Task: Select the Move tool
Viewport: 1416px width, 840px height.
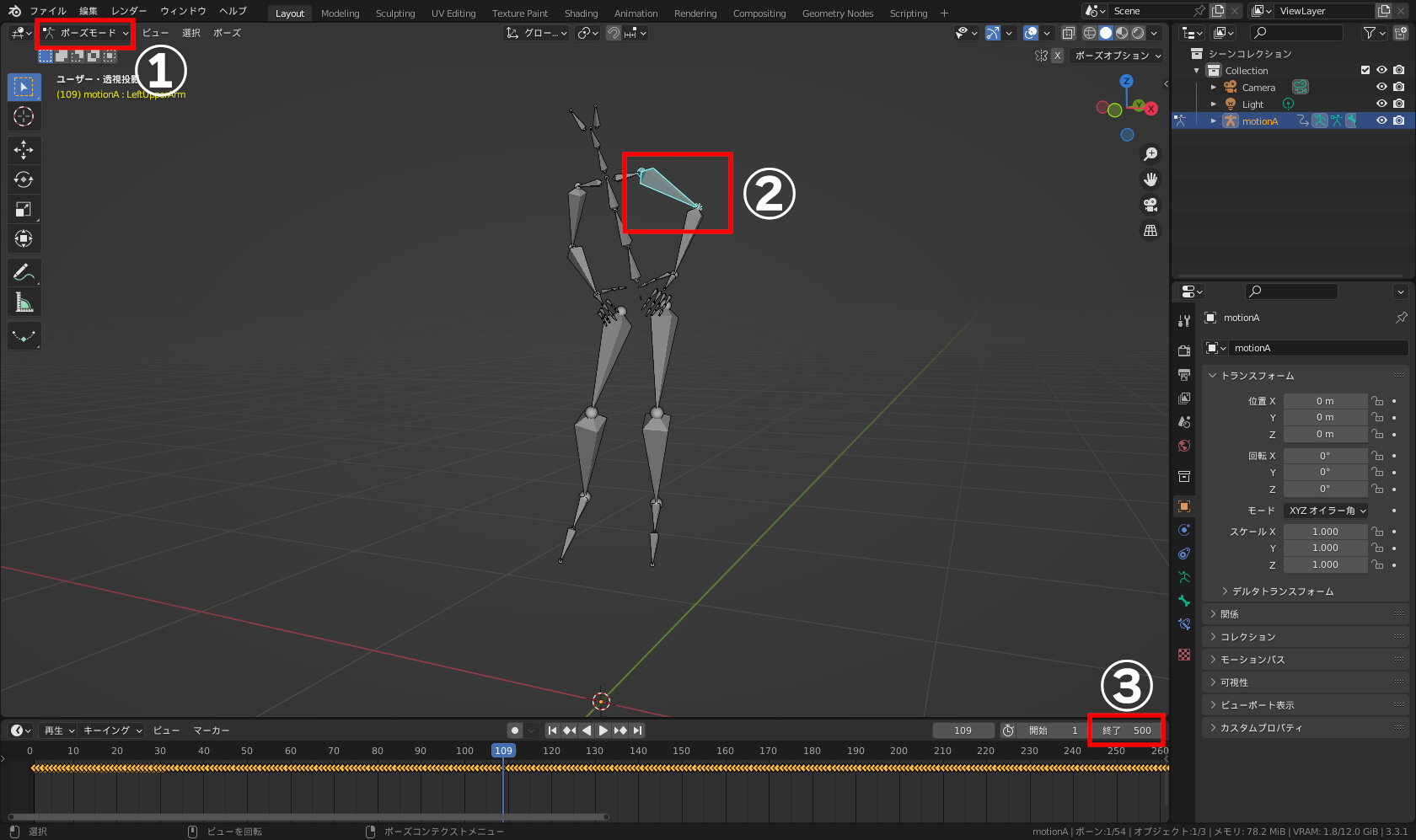Action: [x=24, y=150]
